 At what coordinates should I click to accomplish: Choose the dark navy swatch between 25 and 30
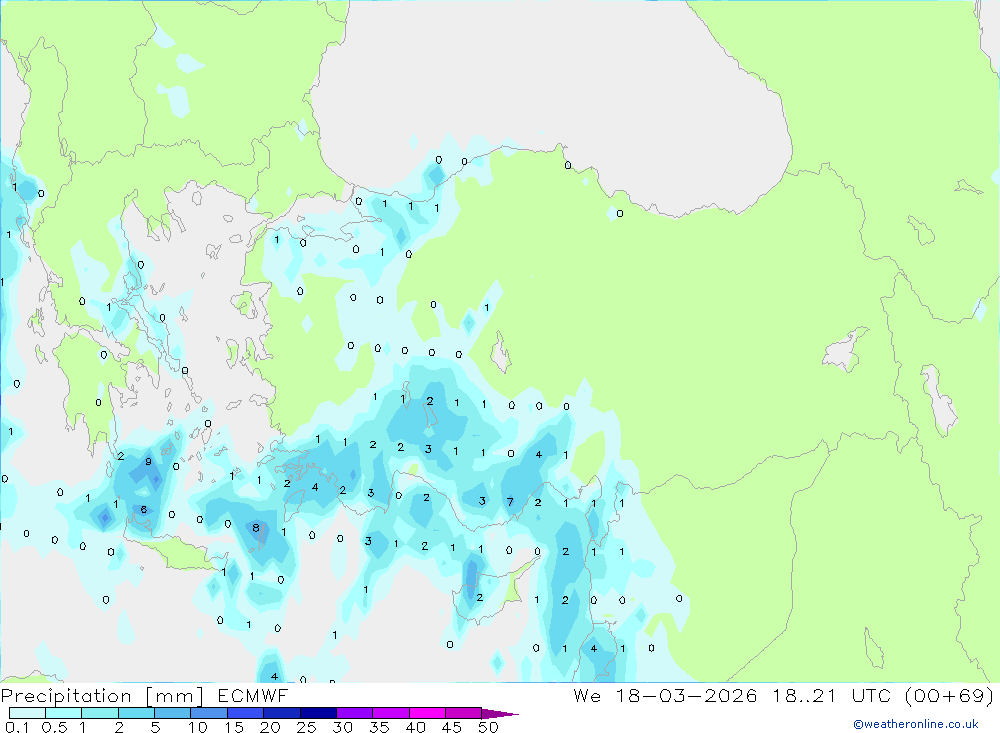coord(318,713)
